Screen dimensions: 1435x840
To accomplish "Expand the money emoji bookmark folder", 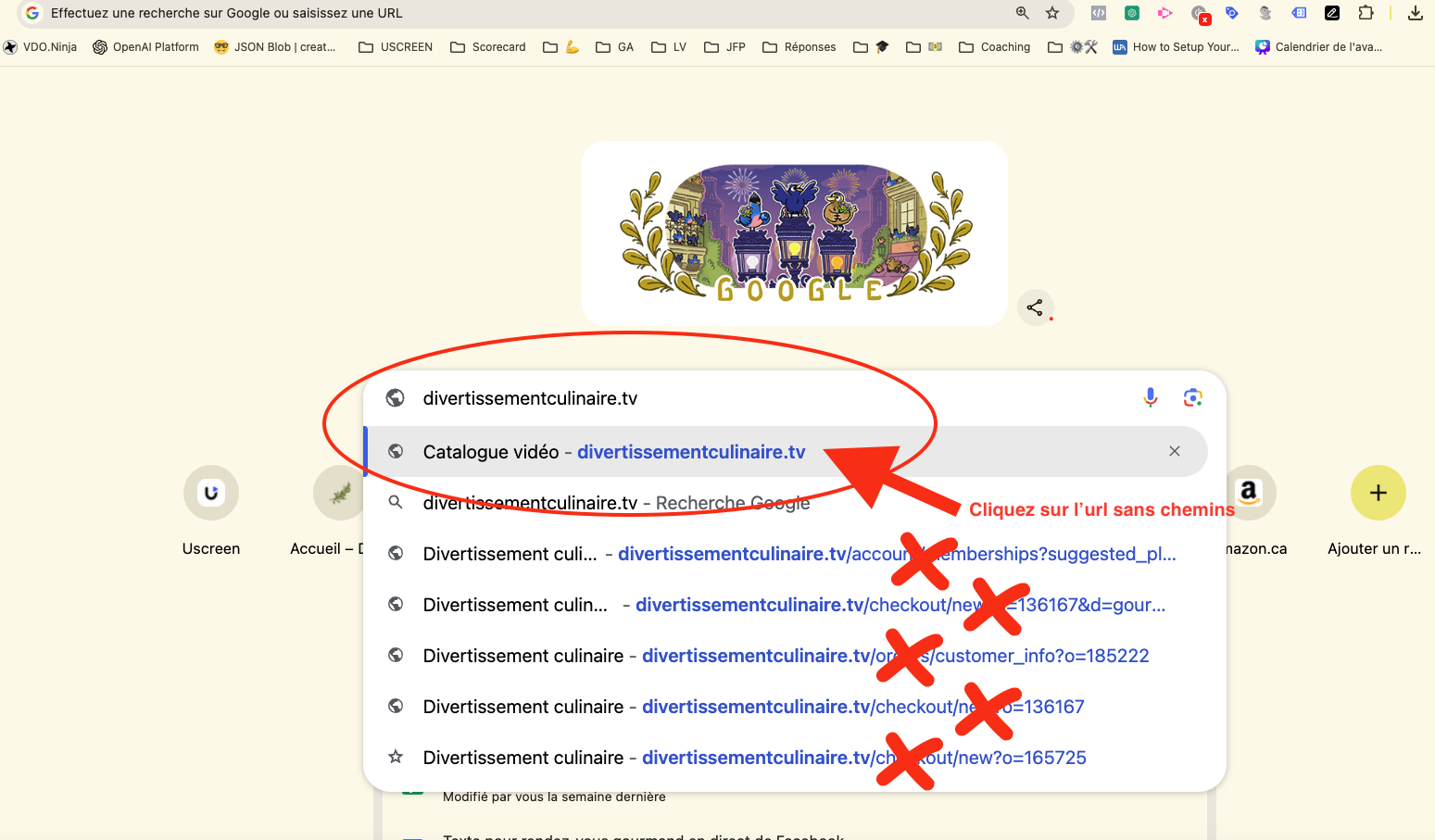I will pos(925,47).
